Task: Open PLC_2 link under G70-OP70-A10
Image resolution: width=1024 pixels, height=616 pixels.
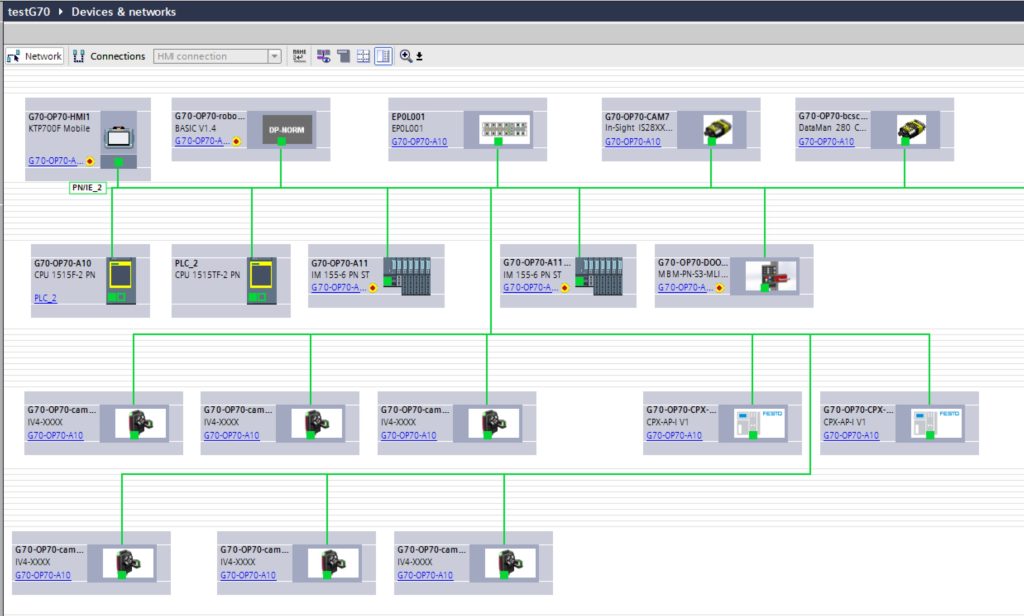Action: [45, 298]
